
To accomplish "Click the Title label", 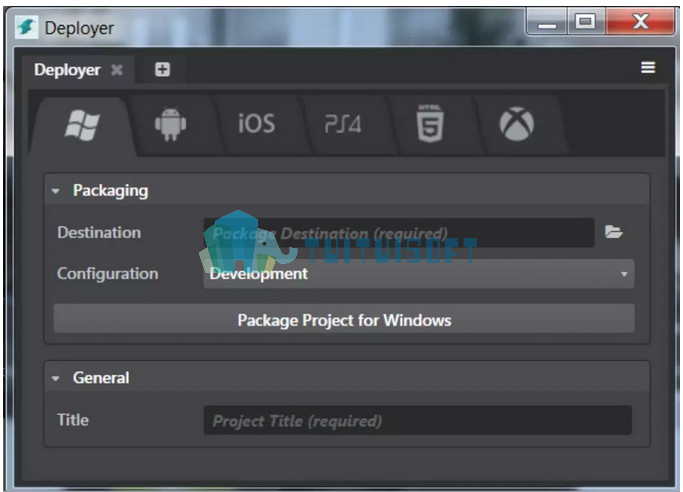I will pyautogui.click(x=73, y=420).
